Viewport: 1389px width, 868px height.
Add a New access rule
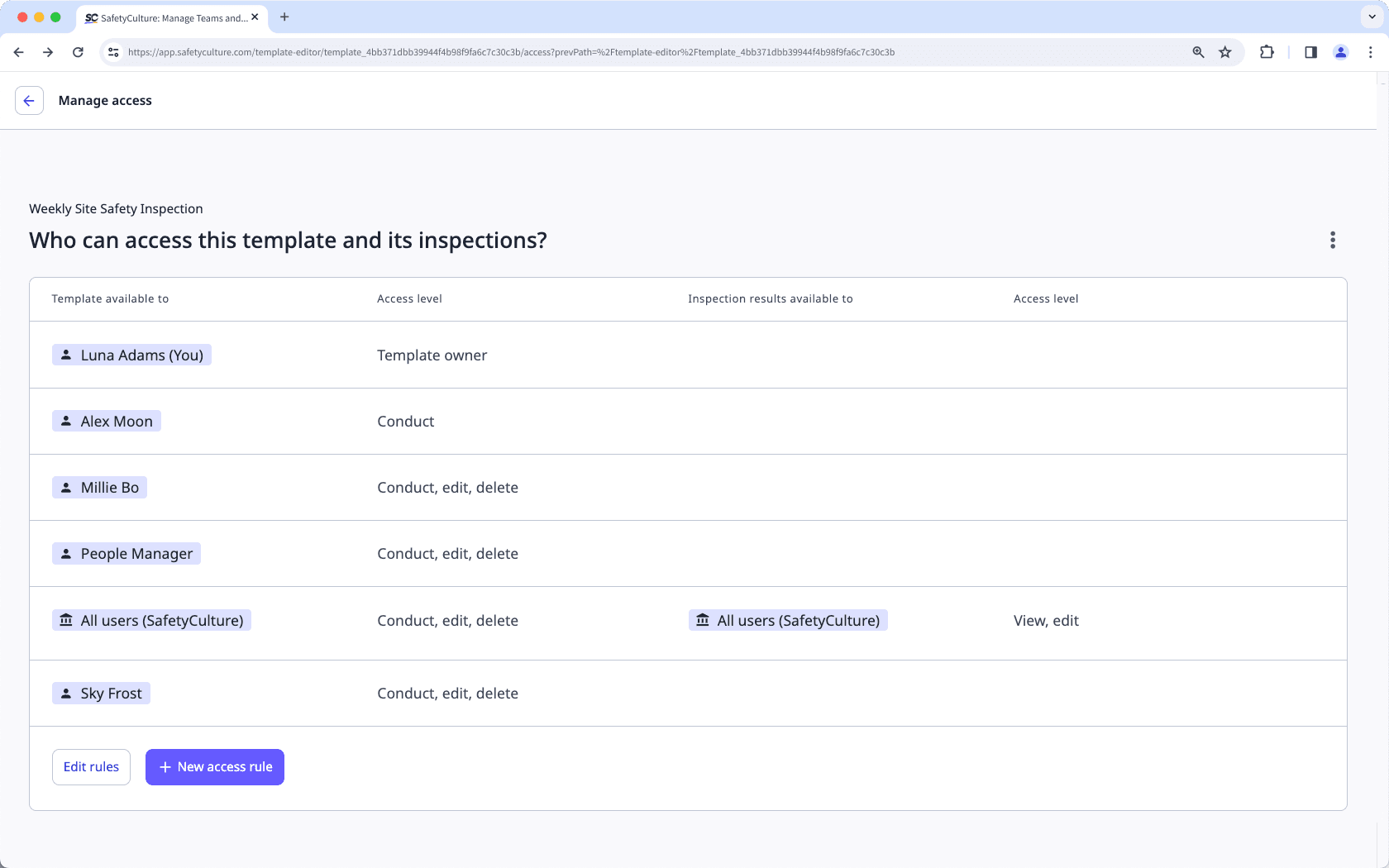coord(215,767)
